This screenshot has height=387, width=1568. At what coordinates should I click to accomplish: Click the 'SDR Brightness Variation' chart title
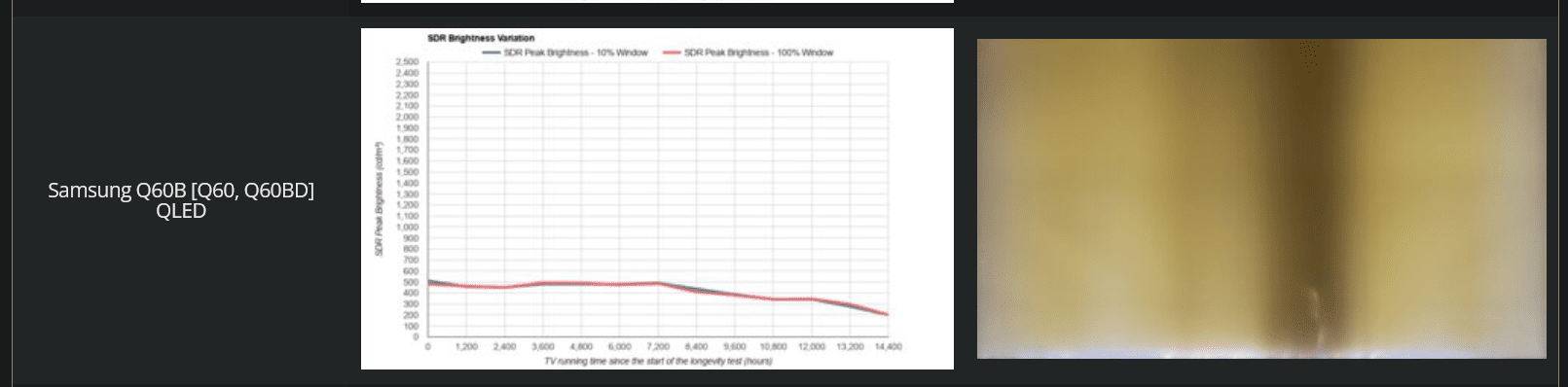coord(481,38)
